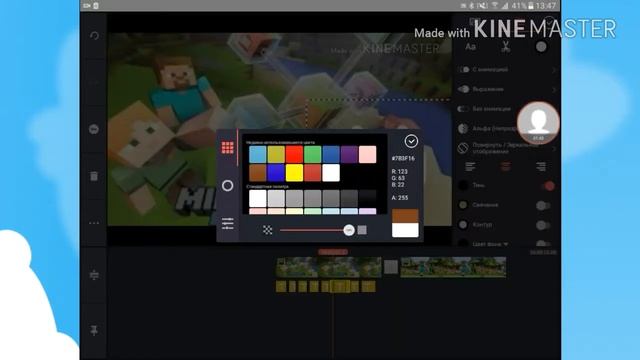Switch to the RGB sliders tab
The image size is (640, 360).
click(227, 223)
